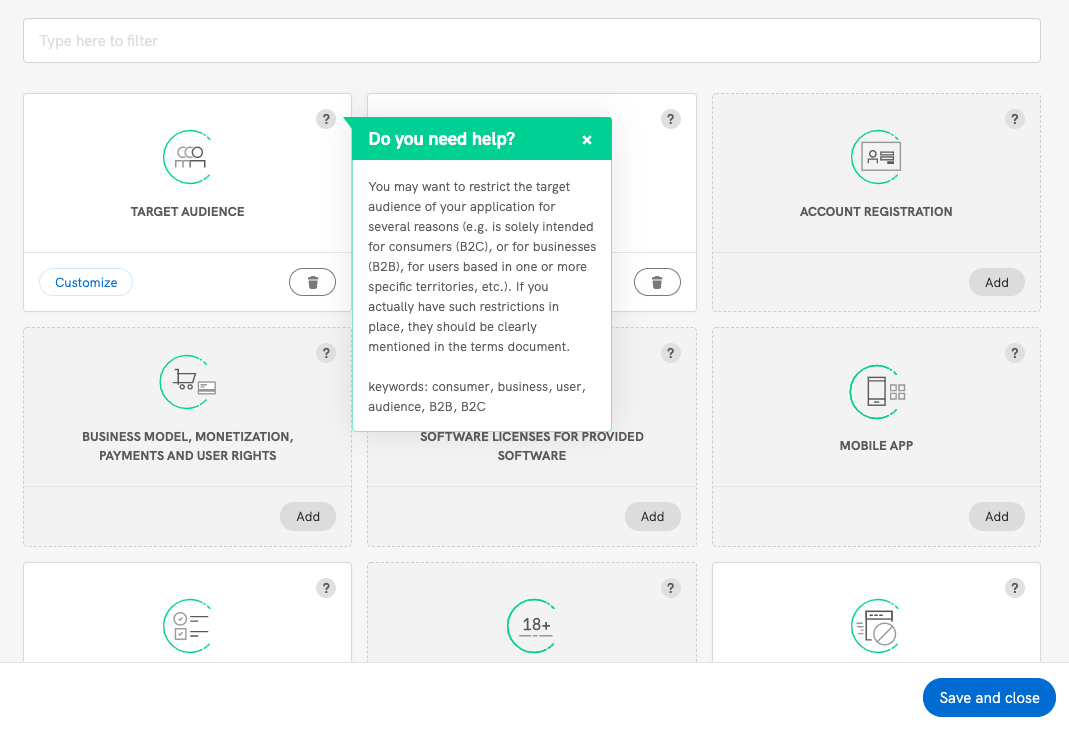
Task: Remove the second card using trash button
Action: coord(657,283)
